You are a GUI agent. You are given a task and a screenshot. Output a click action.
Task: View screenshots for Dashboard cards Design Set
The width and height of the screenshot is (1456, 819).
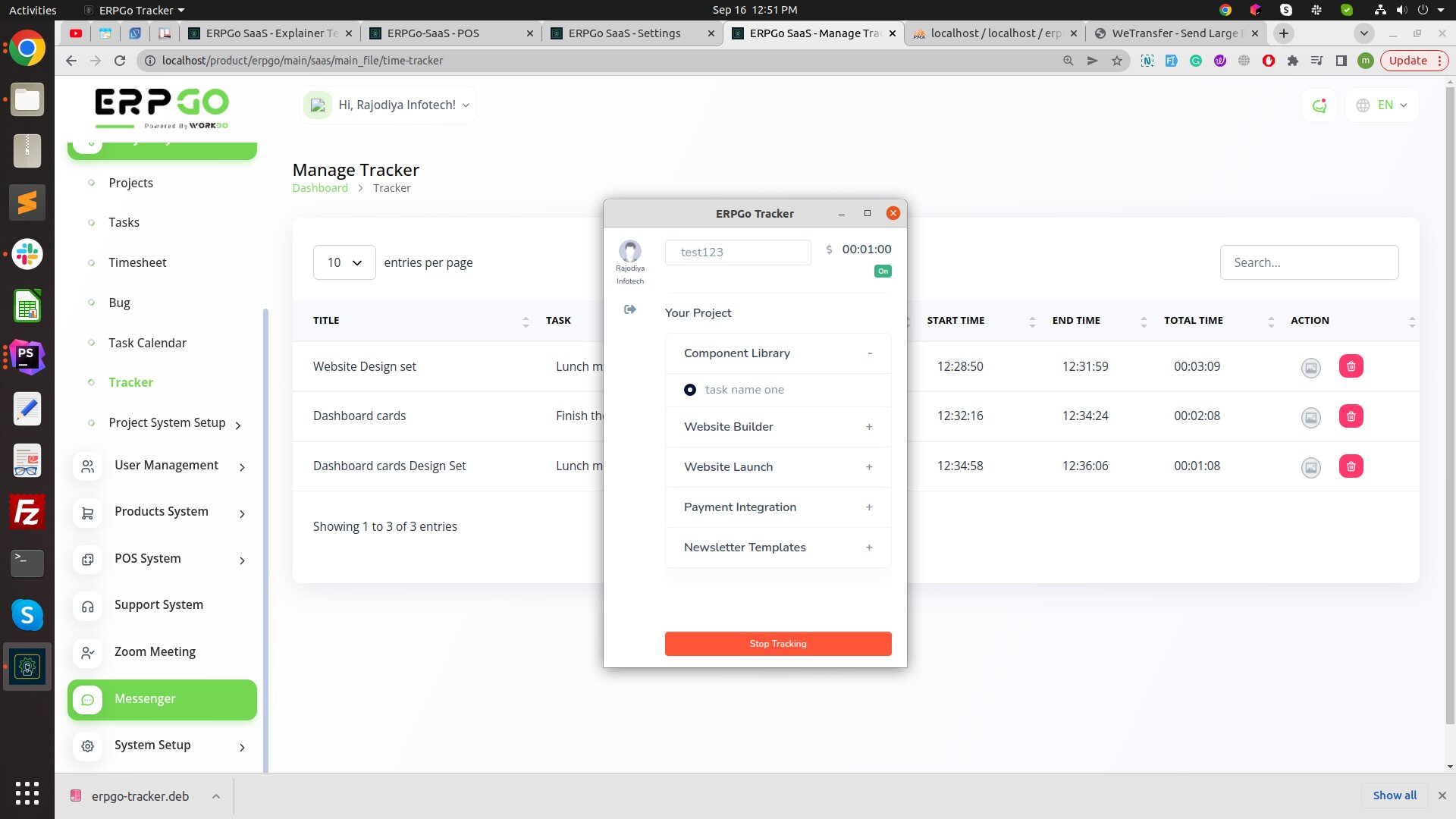[1310, 467]
